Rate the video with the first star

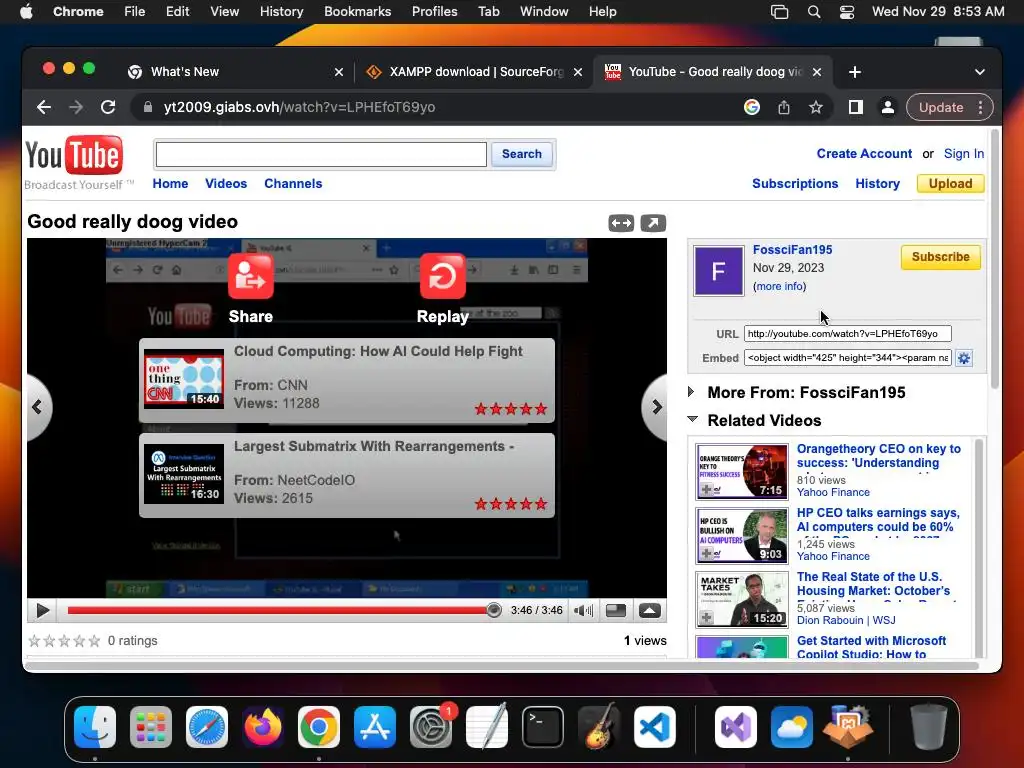click(x=35, y=641)
